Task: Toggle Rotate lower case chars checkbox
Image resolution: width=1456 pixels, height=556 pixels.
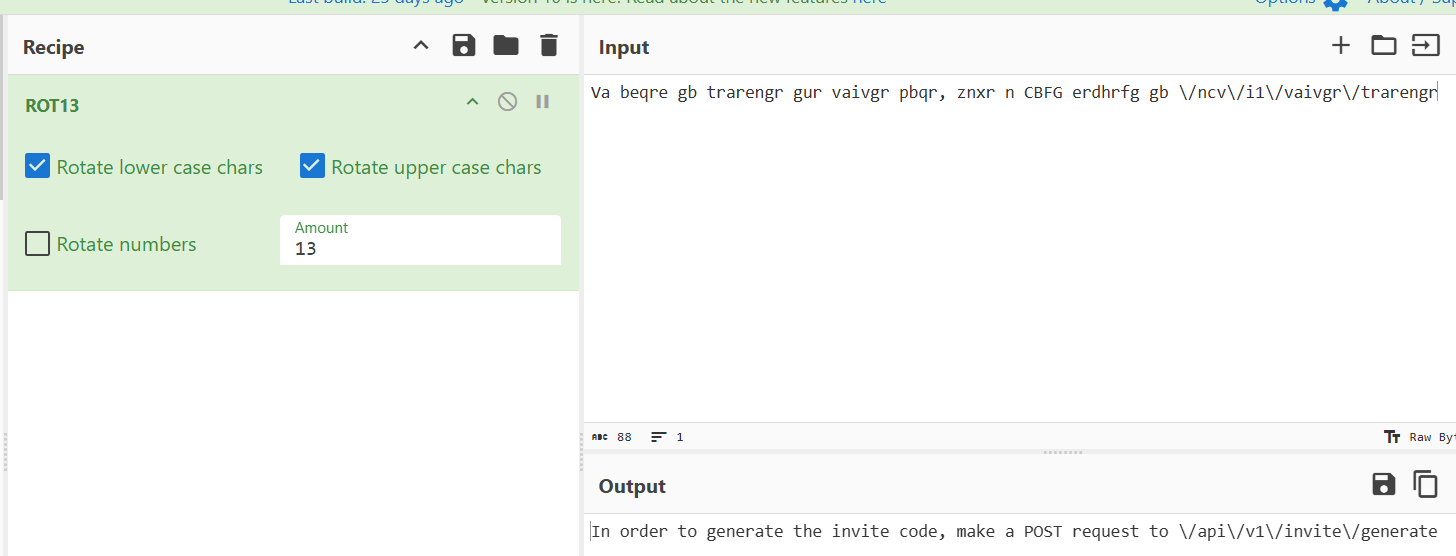Action: (x=37, y=166)
